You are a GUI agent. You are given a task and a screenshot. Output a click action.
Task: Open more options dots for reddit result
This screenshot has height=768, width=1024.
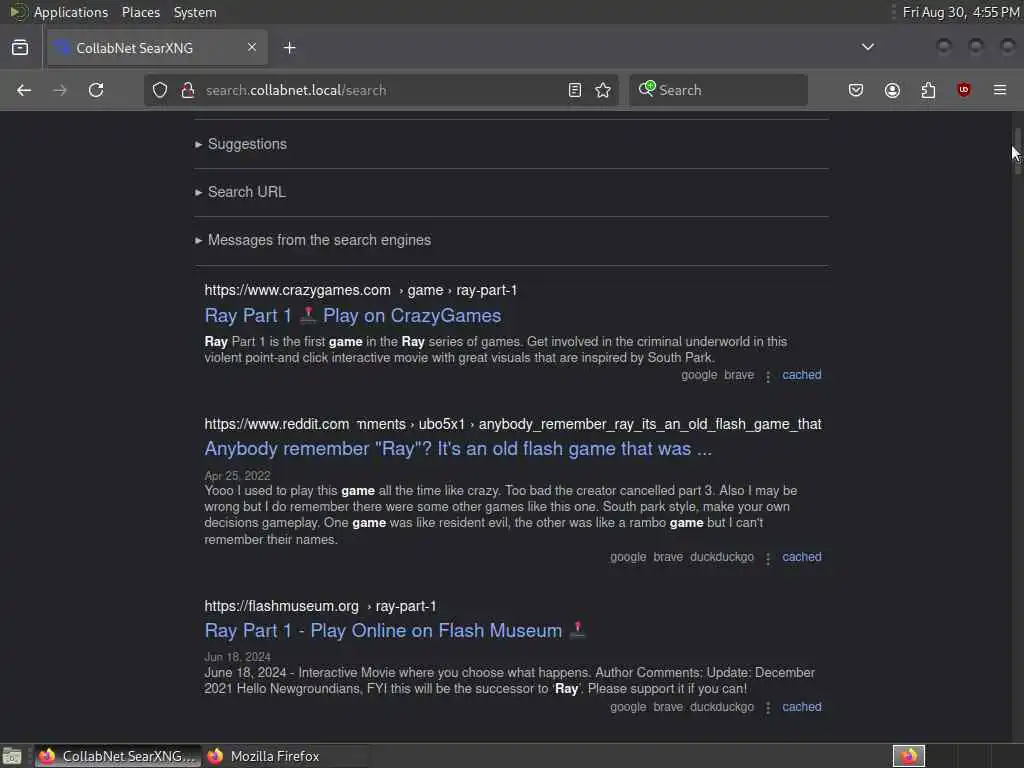coord(768,558)
